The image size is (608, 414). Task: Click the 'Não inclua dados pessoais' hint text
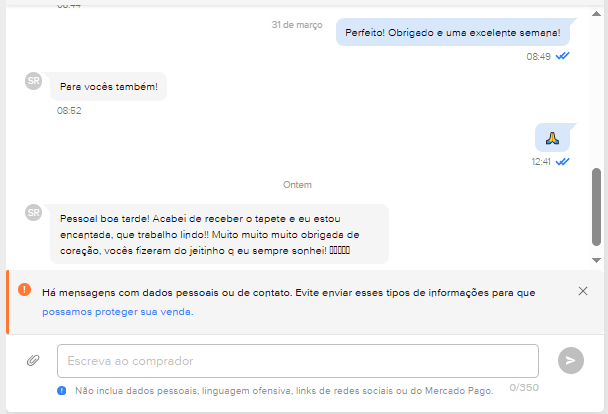tap(284, 391)
